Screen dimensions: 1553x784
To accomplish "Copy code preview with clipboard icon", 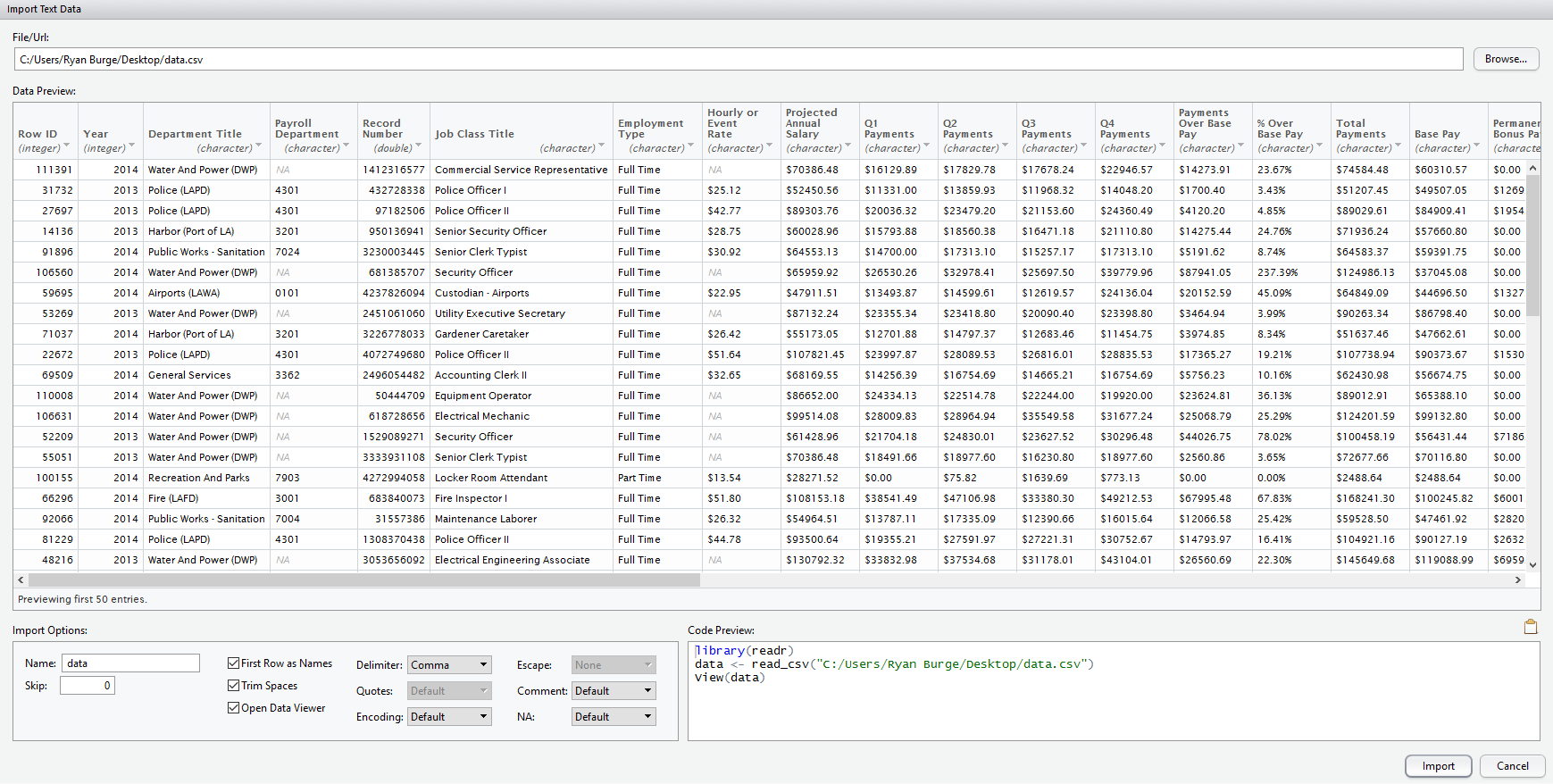I will tap(1530, 627).
